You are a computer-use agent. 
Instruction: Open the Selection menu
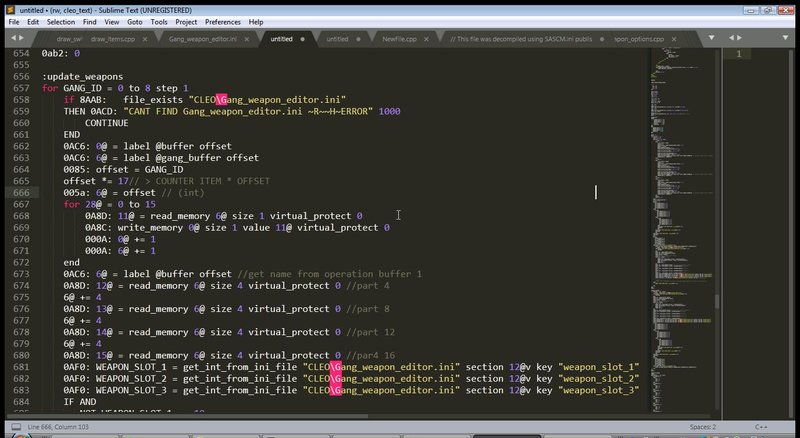61,22
